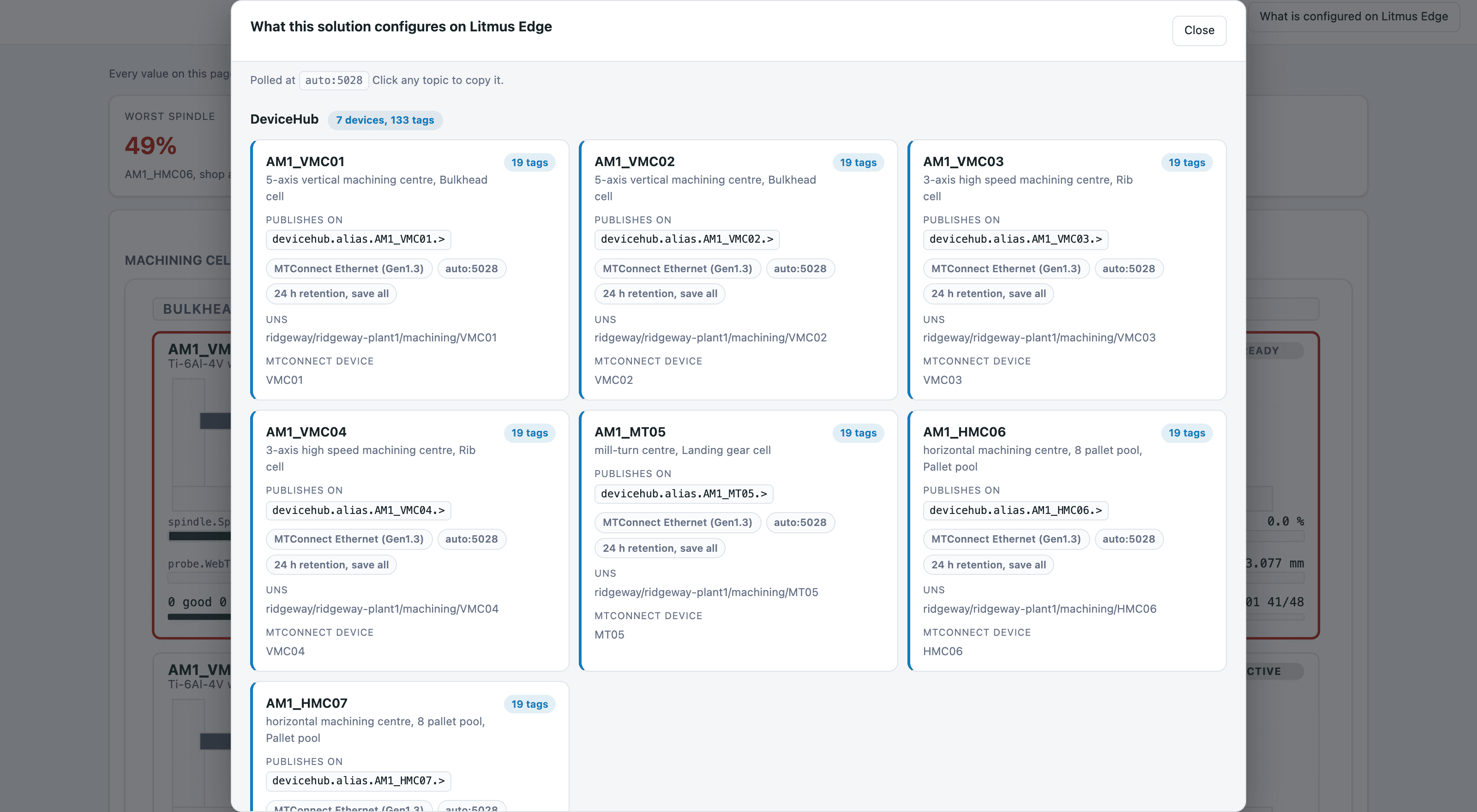
Task: Click the 'auto:5028' chip on AM1_VMC04 card
Action: 471,539
